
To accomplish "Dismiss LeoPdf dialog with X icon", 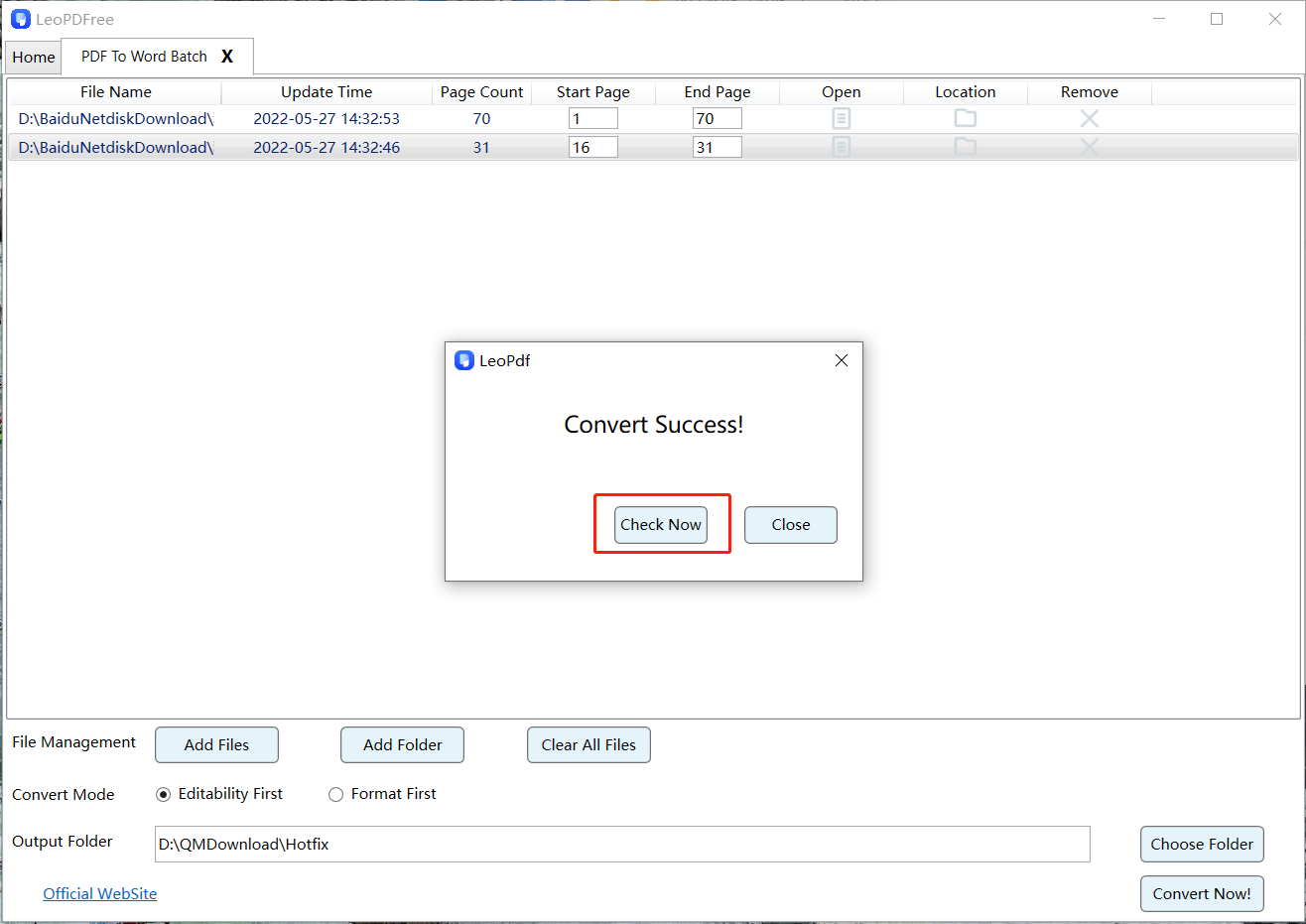I will click(x=841, y=360).
